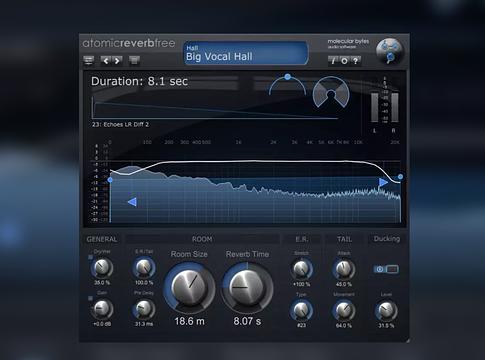
Task: Click the right channel level meter
Action: click(395, 107)
